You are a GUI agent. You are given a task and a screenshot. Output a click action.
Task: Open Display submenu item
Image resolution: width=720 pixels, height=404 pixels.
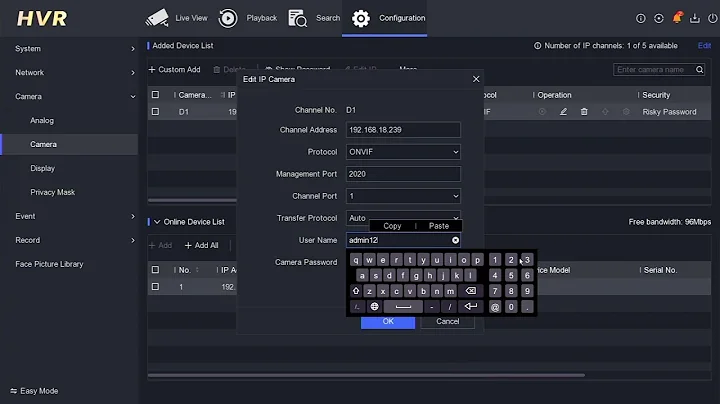pos(42,168)
